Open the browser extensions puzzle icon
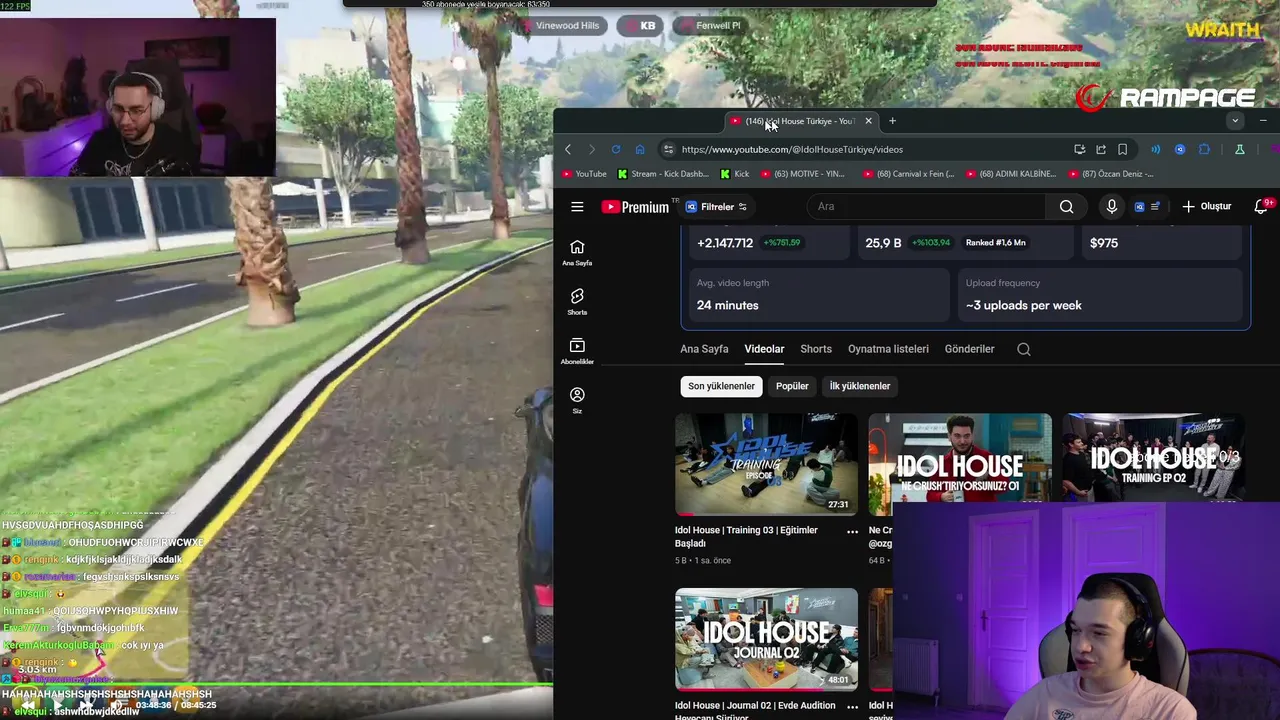1280x720 pixels. click(x=1204, y=149)
